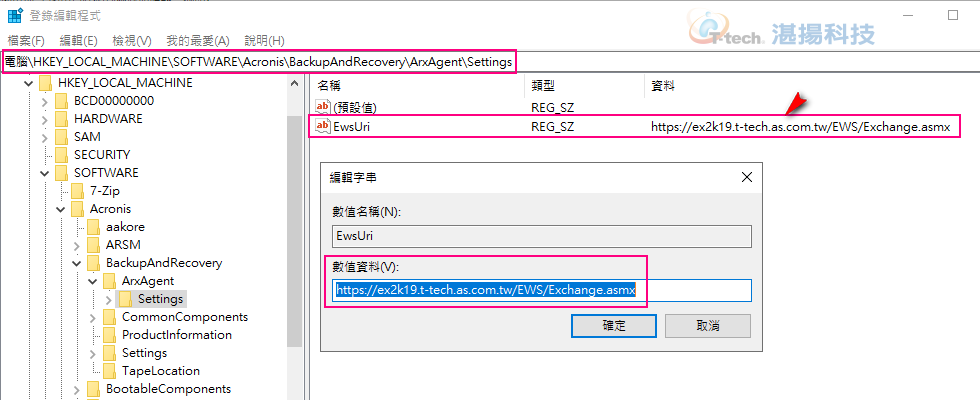Viewport: 980px width, 400px height.
Task: Expand the BootableComponents key
Action: (77, 389)
